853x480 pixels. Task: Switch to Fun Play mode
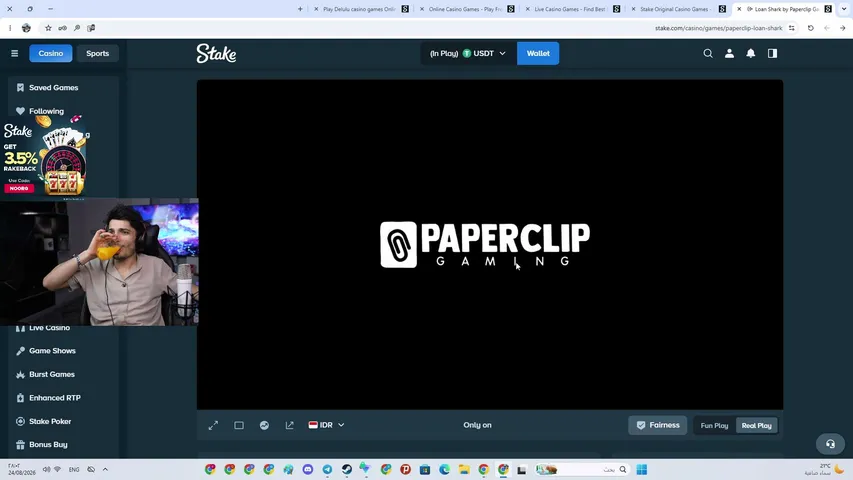click(714, 426)
